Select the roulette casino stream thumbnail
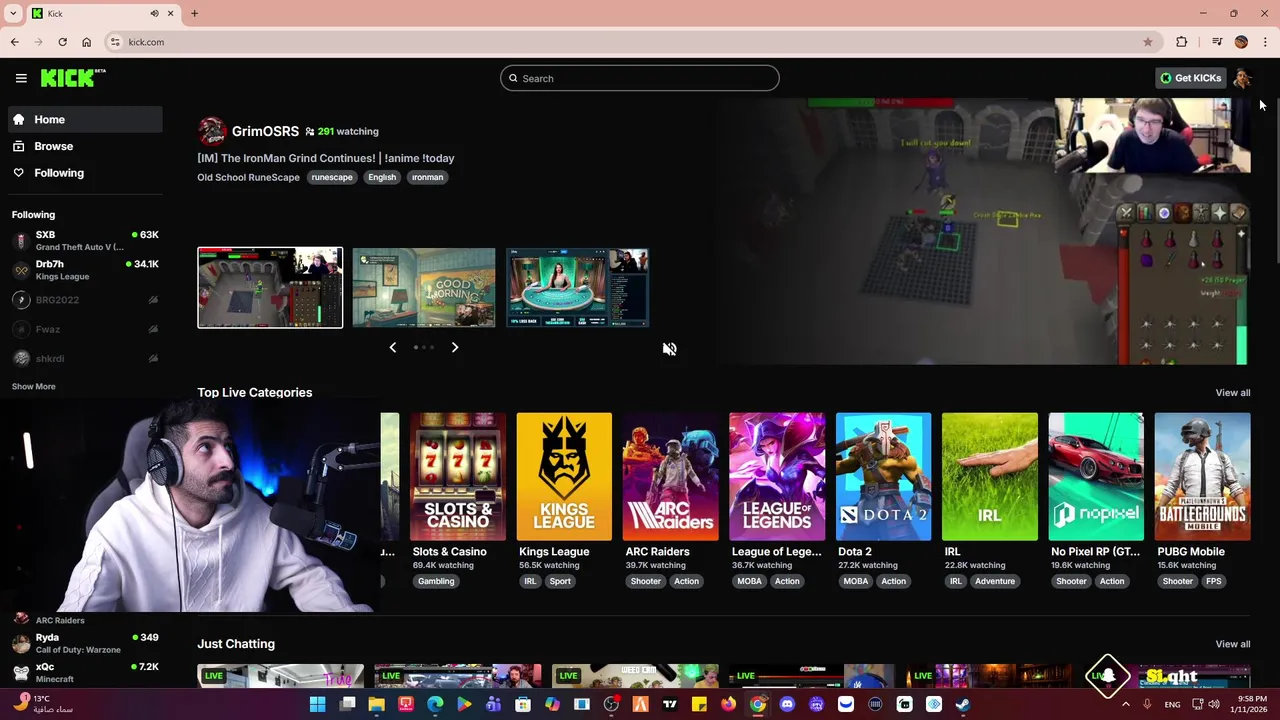 coord(577,288)
